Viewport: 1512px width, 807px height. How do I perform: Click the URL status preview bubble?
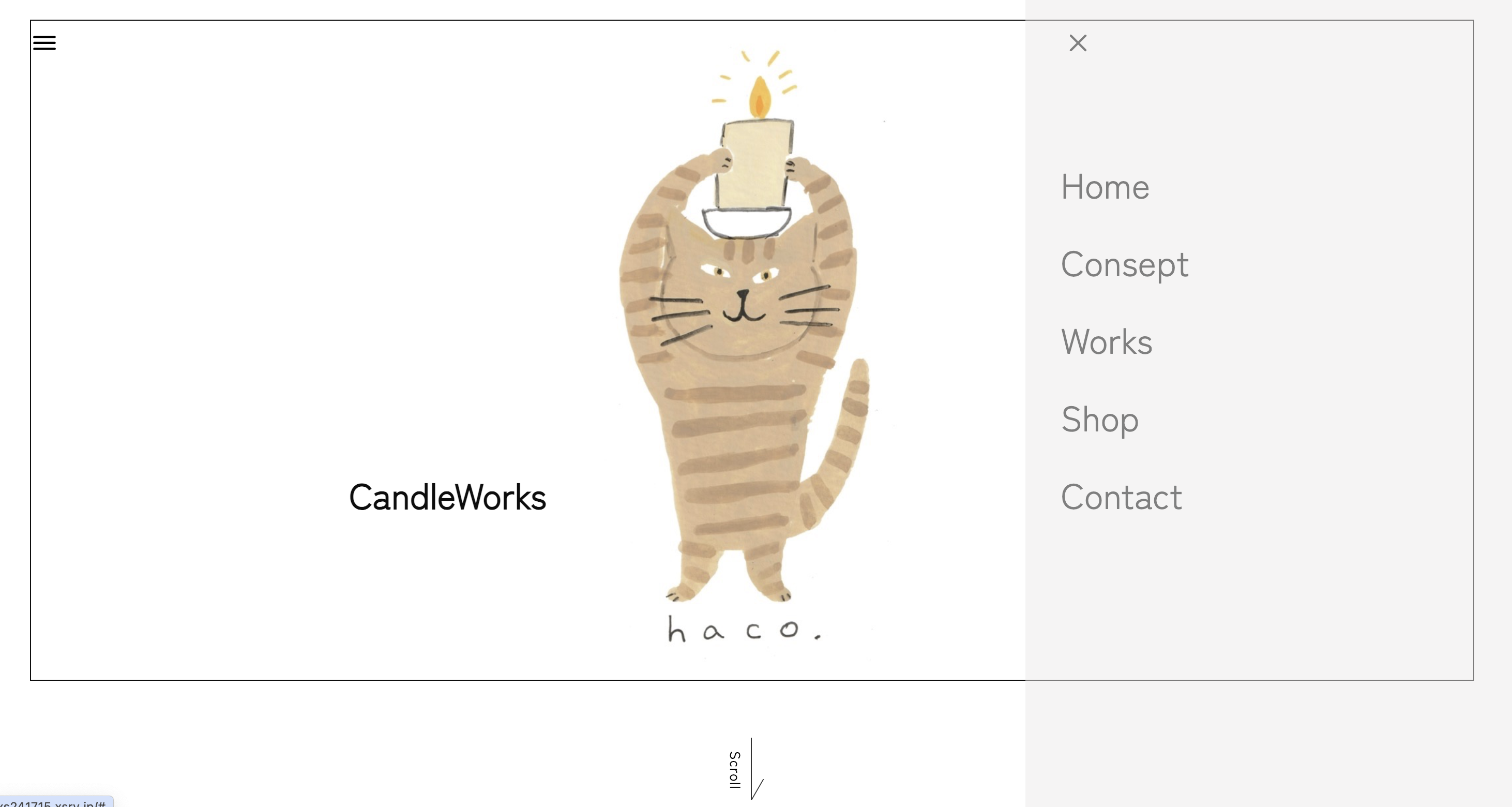point(56,802)
